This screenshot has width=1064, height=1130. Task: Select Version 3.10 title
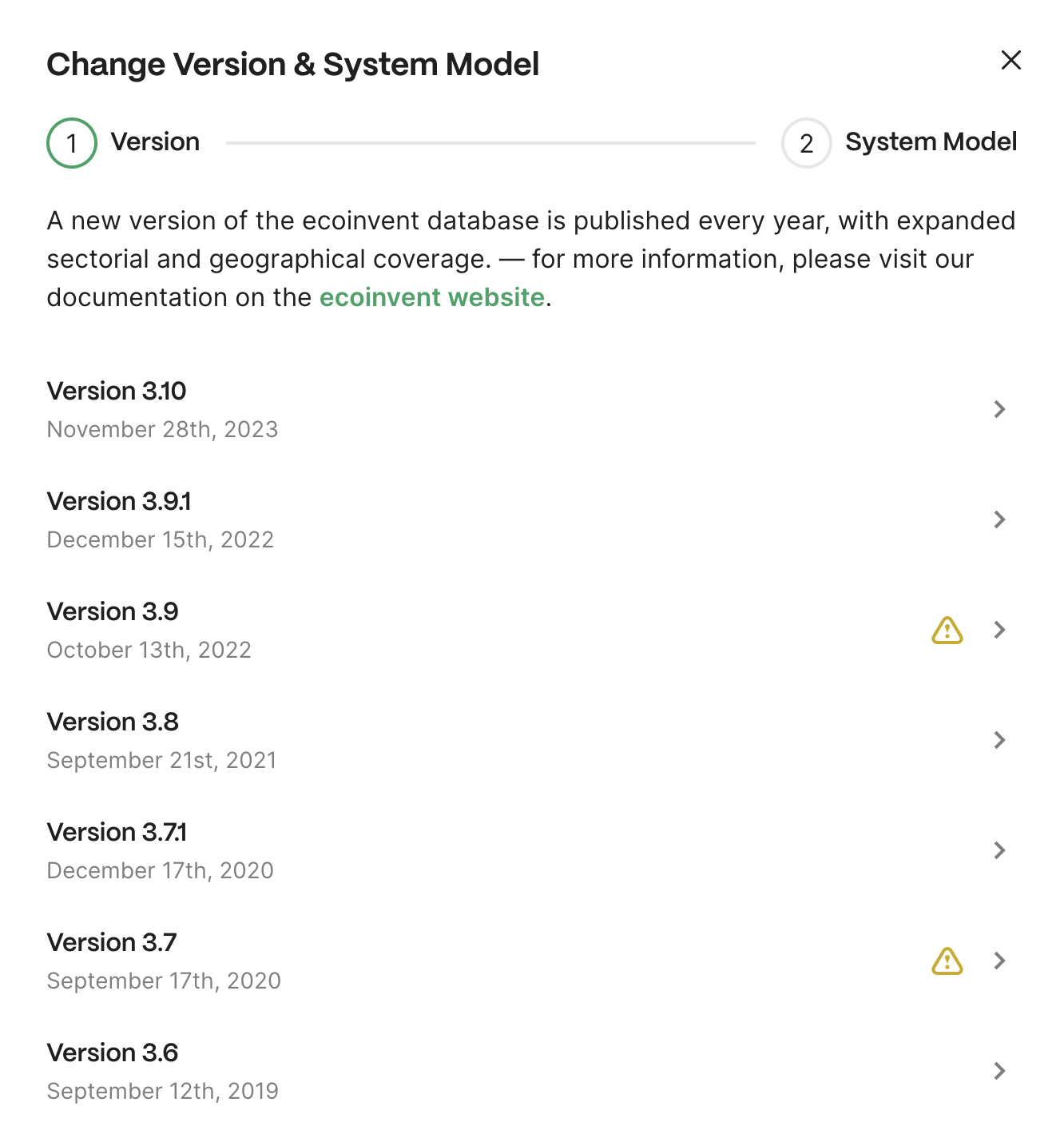point(117,391)
